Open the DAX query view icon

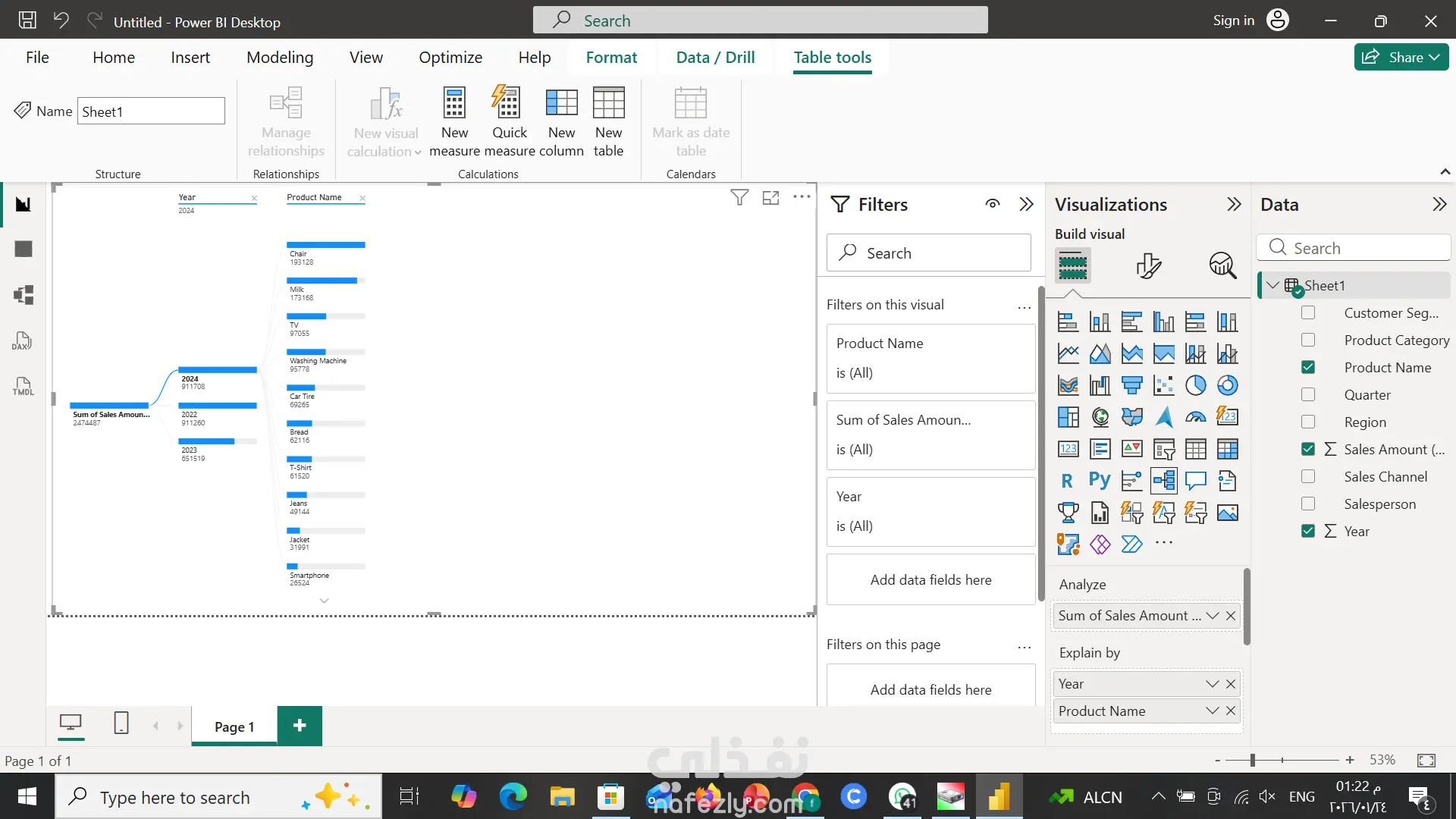click(x=23, y=340)
